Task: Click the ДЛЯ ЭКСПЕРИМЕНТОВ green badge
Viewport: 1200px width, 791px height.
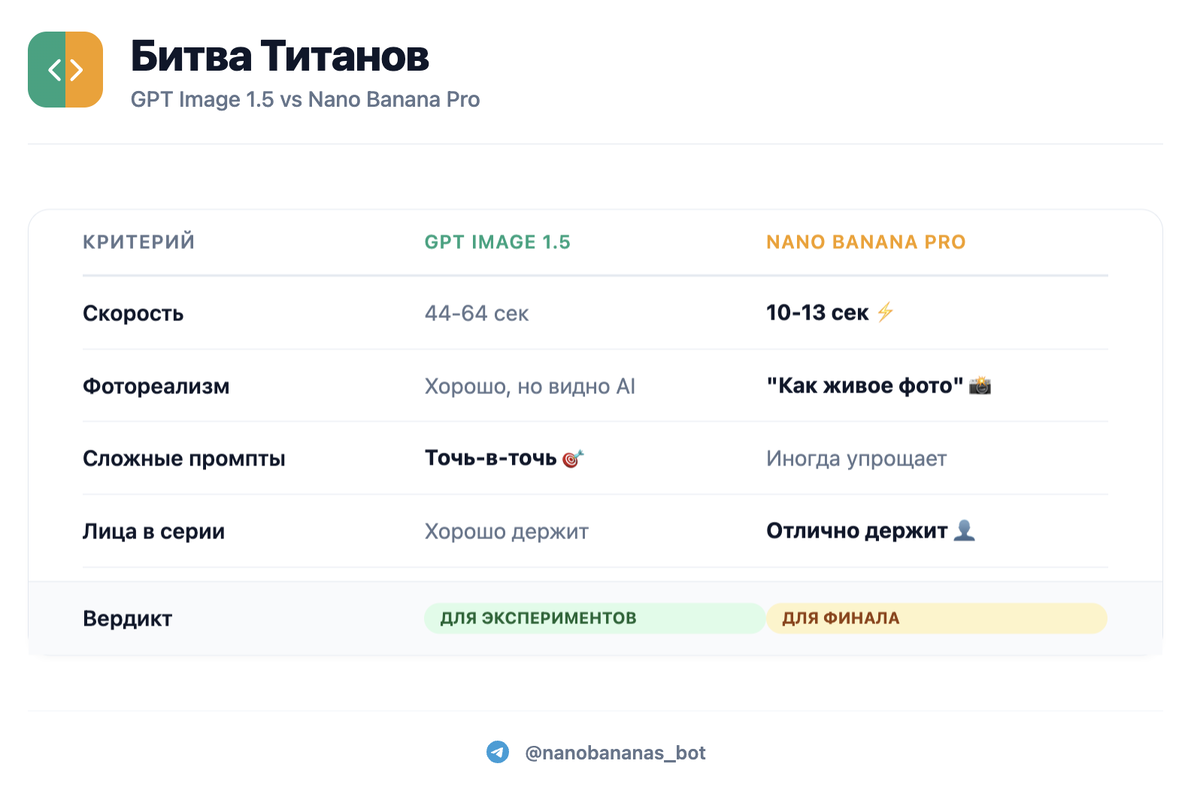Action: pos(595,618)
